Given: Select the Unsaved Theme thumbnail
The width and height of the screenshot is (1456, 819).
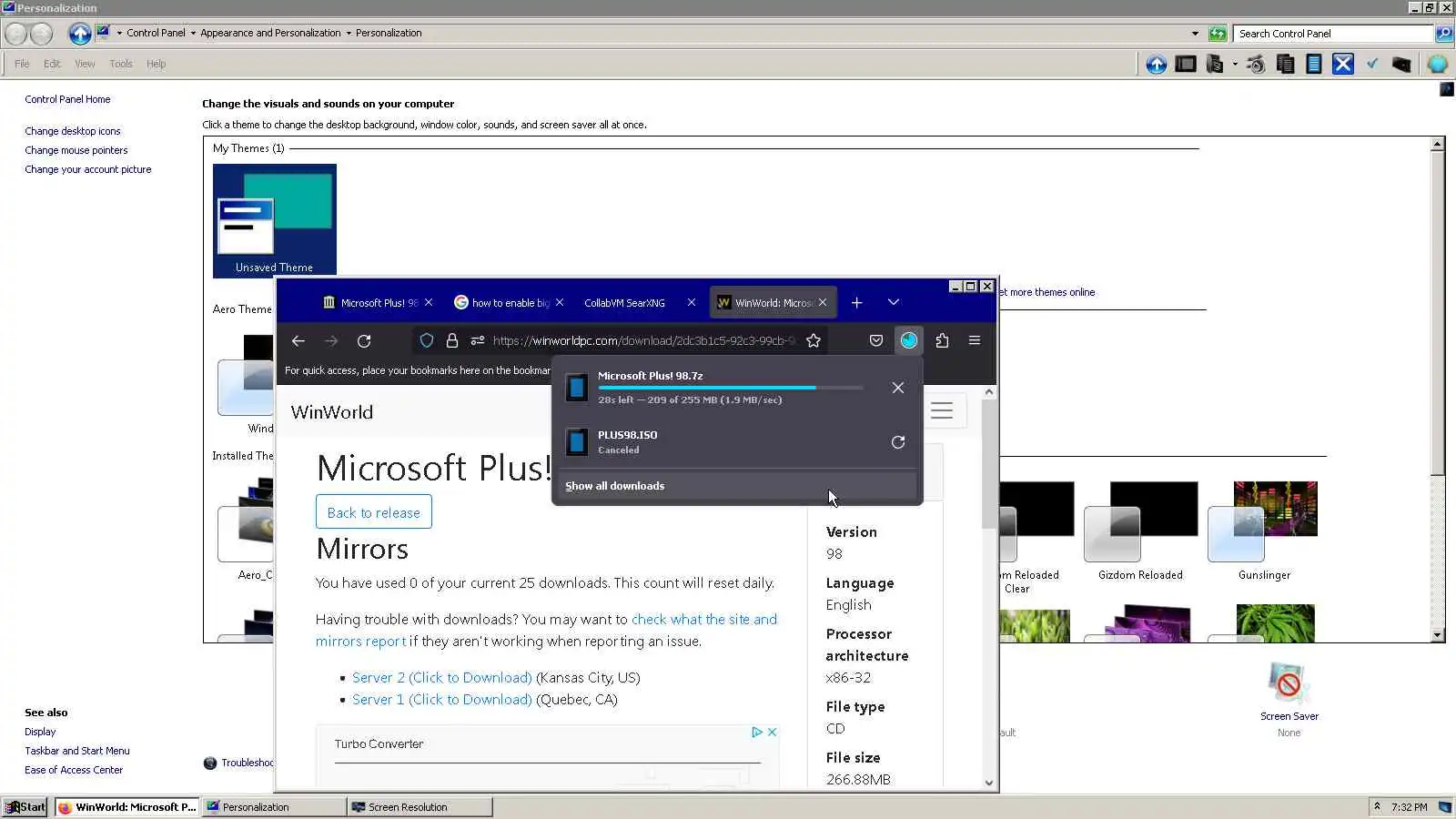Looking at the screenshot, I should coord(275,220).
